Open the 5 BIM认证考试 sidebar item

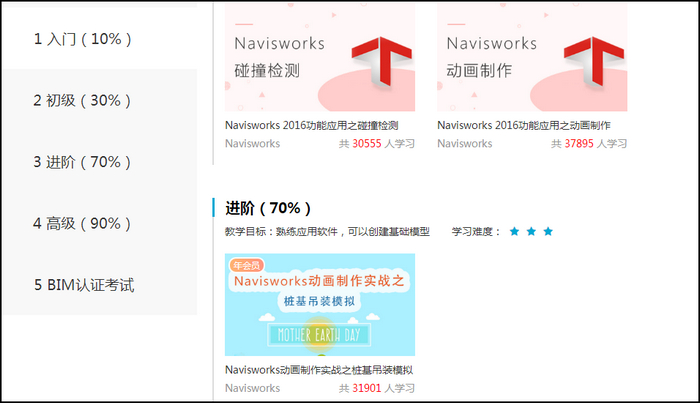click(x=100, y=285)
